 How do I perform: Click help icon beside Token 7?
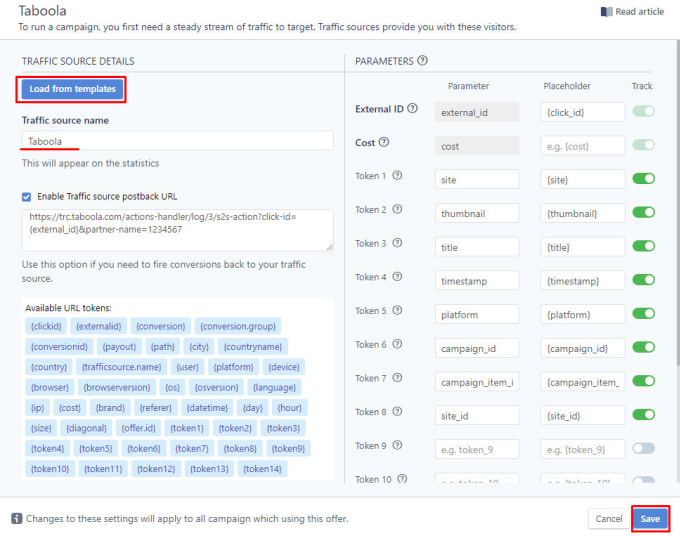(x=397, y=378)
